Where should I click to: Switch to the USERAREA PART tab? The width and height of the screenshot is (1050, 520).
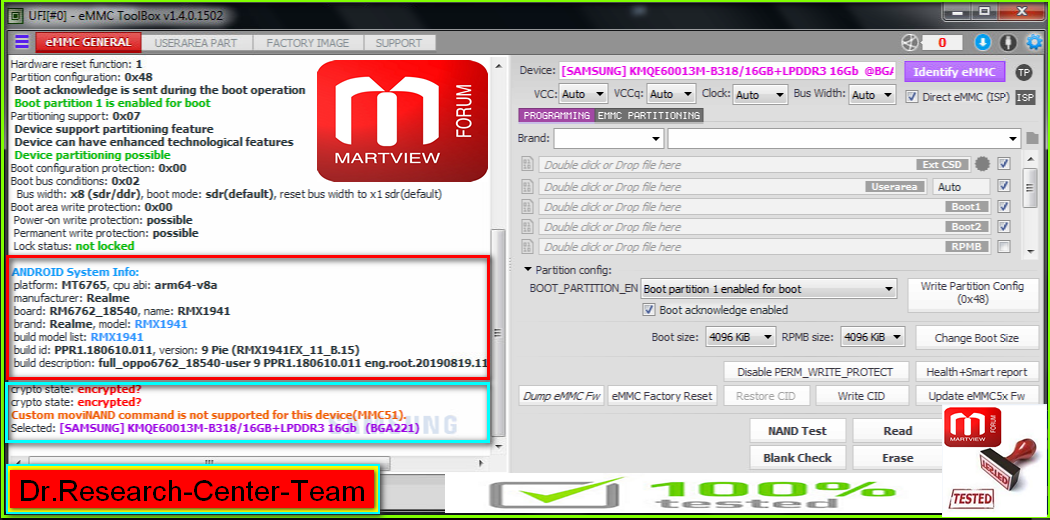(196, 43)
